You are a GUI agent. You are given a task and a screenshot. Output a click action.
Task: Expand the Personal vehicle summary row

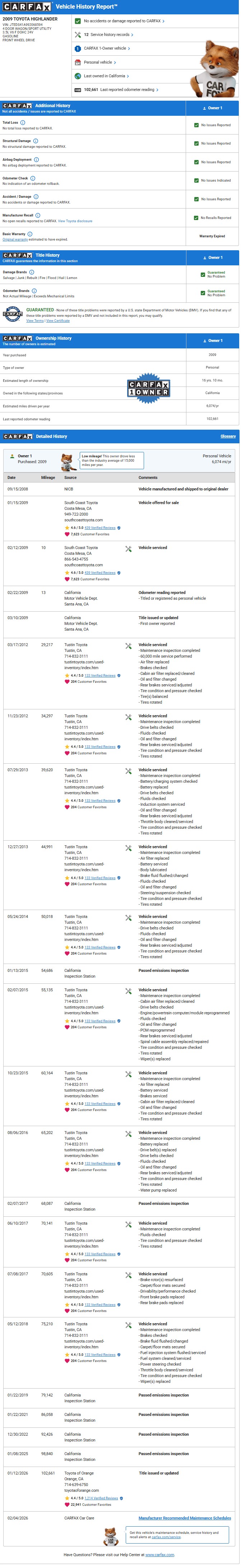tap(100, 62)
